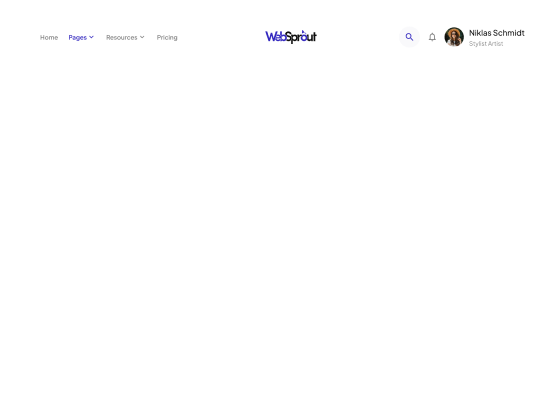This screenshot has height=400, width=560.
Task: Tap the round search button background
Action: (x=409, y=37)
